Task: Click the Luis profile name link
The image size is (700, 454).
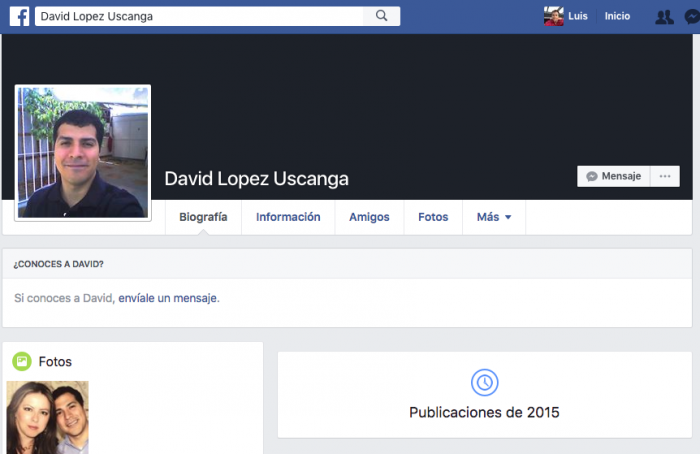Action: click(x=578, y=17)
